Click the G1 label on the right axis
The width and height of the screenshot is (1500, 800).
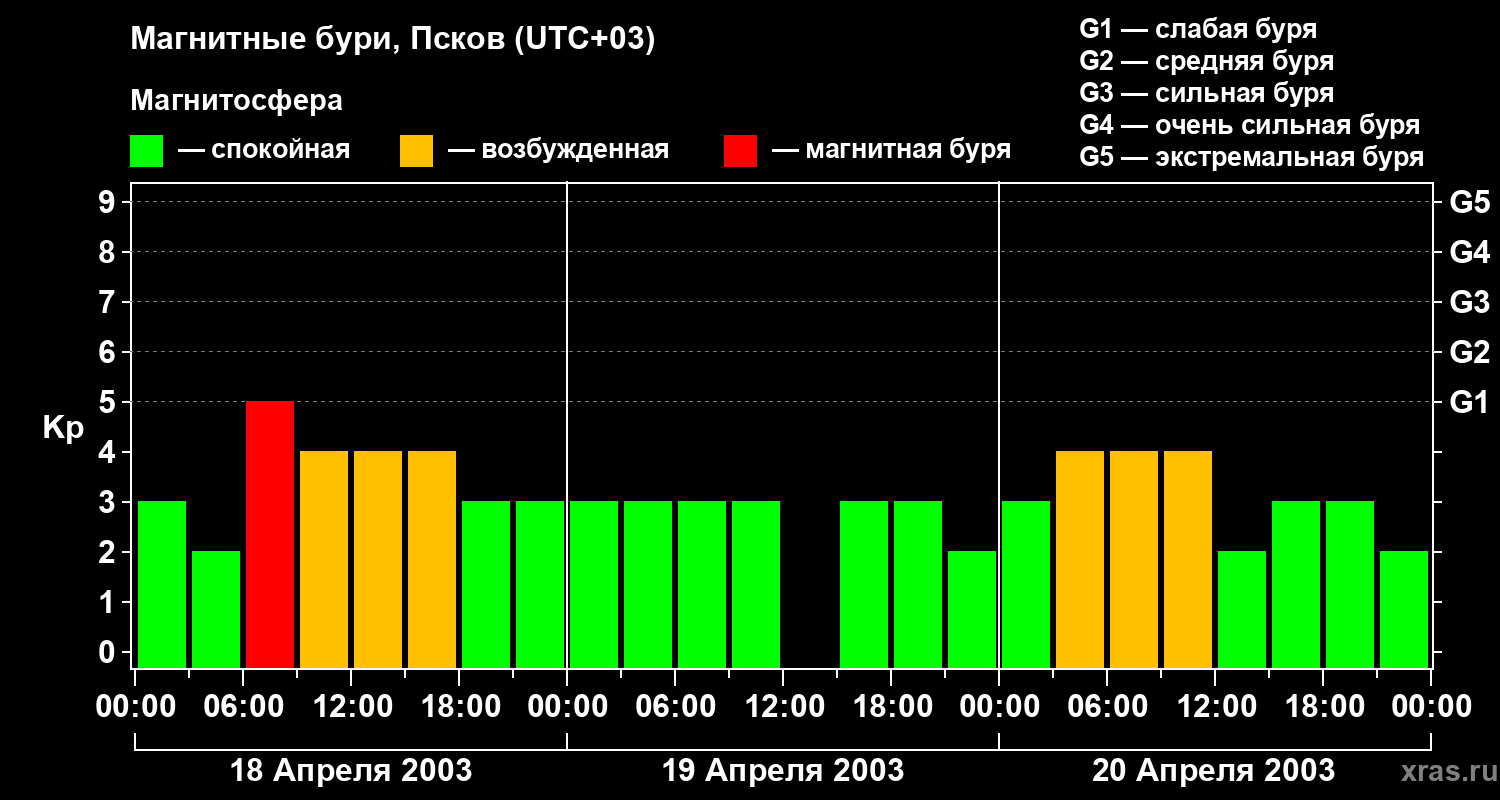[1470, 402]
